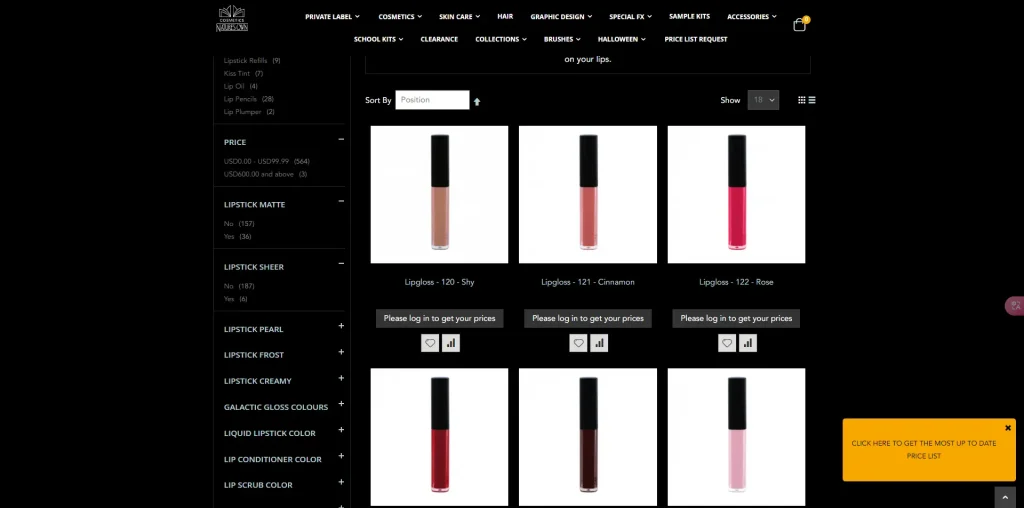Add Lipgloss 121 Cinnamon to wishlist
The height and width of the screenshot is (508, 1024).
pos(578,343)
